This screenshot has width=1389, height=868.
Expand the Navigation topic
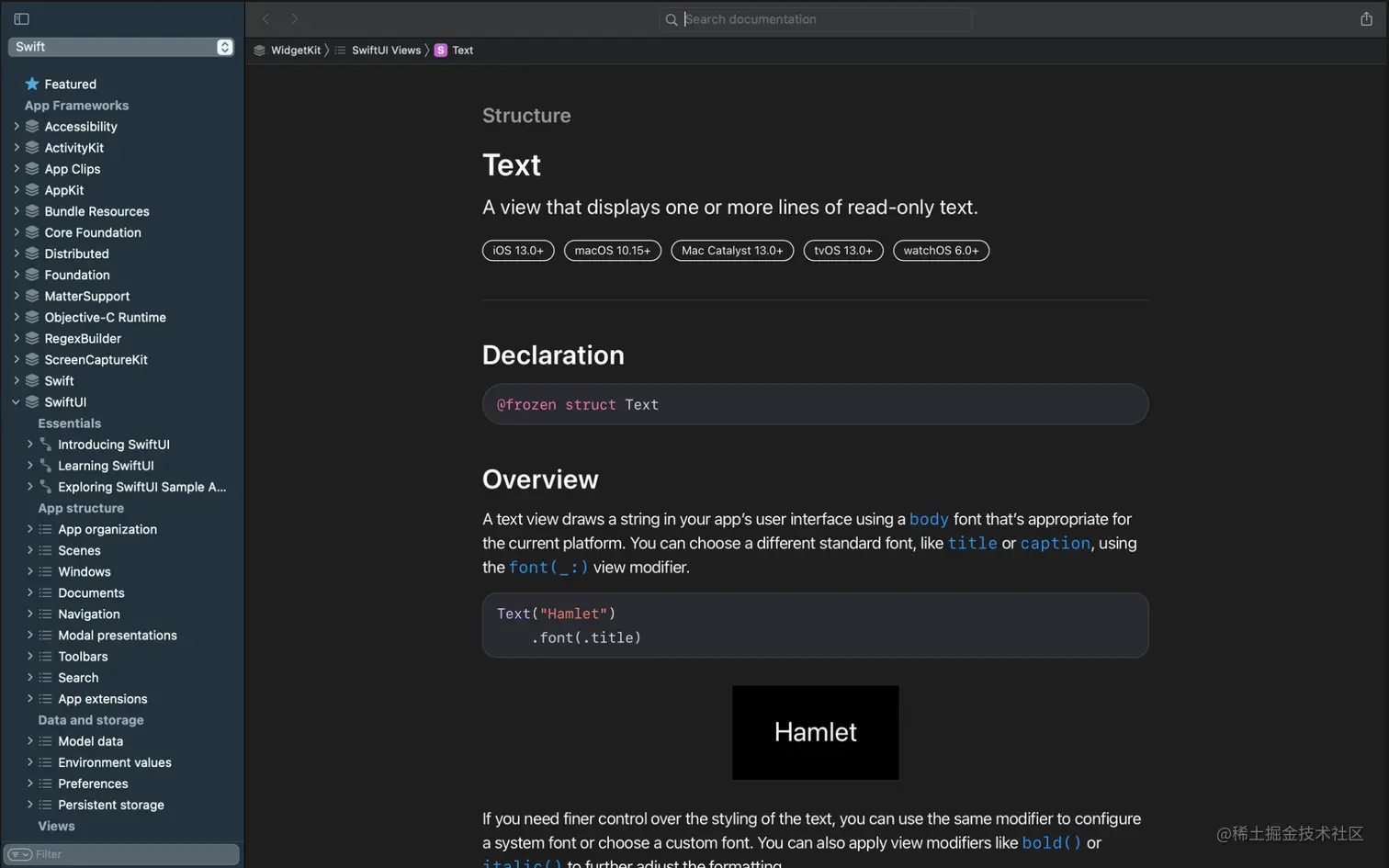(x=29, y=614)
